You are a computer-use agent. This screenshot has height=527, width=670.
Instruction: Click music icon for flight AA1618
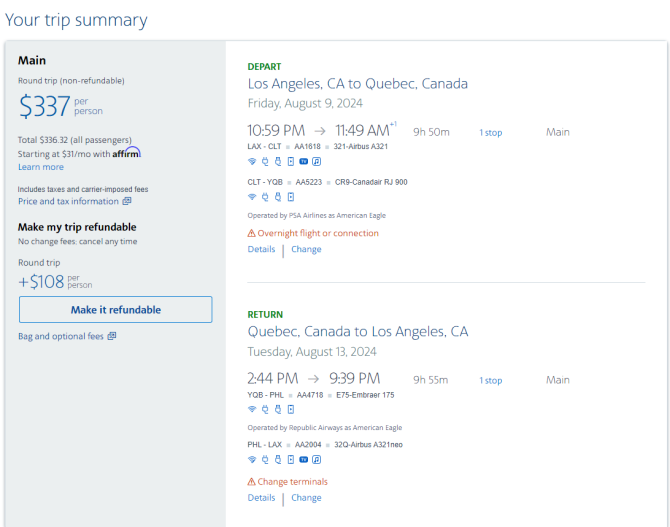[316, 161]
